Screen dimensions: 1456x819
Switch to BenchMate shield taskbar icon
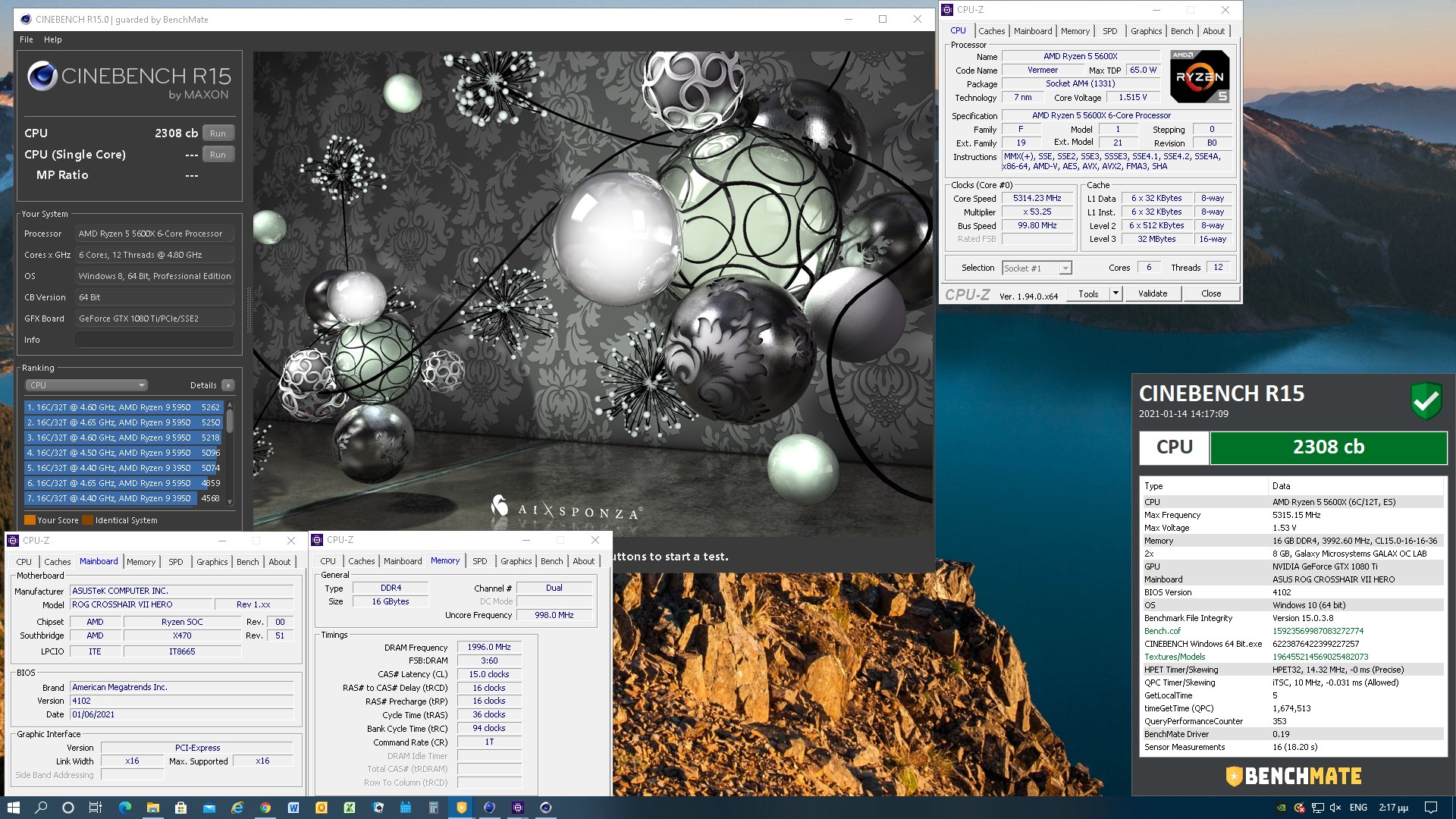point(461,808)
